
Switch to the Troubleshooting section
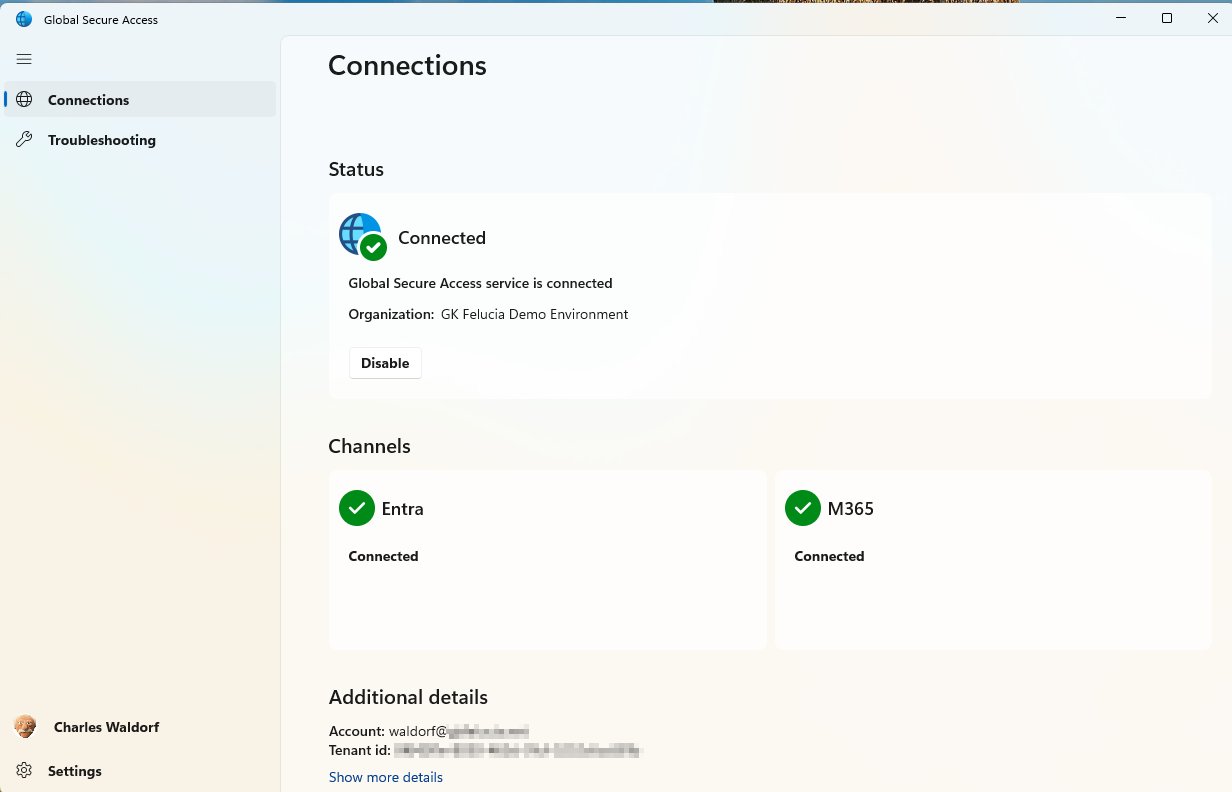point(101,140)
